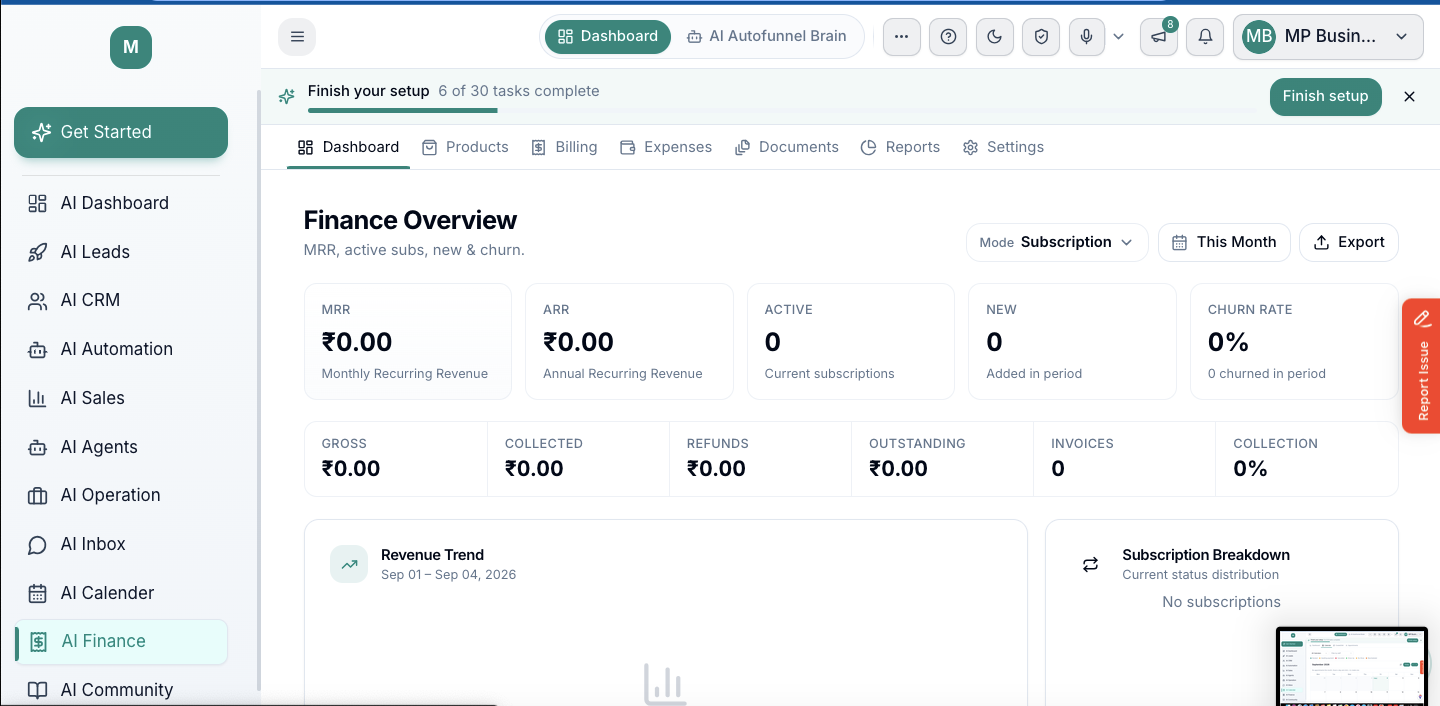1440x706 pixels.
Task: Click the laptop preview thumbnail
Action: 1353,666
